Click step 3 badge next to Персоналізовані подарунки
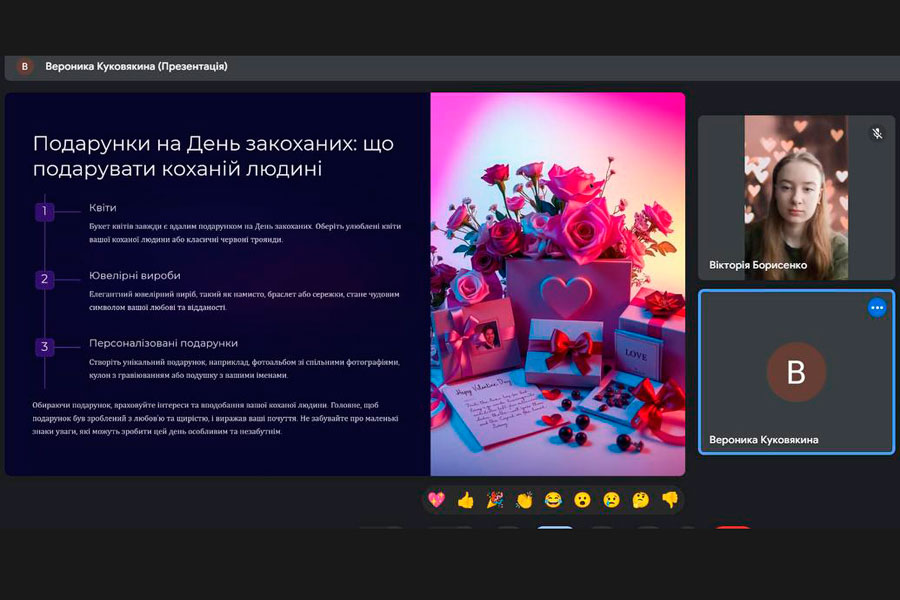This screenshot has height=600, width=900. (x=44, y=347)
